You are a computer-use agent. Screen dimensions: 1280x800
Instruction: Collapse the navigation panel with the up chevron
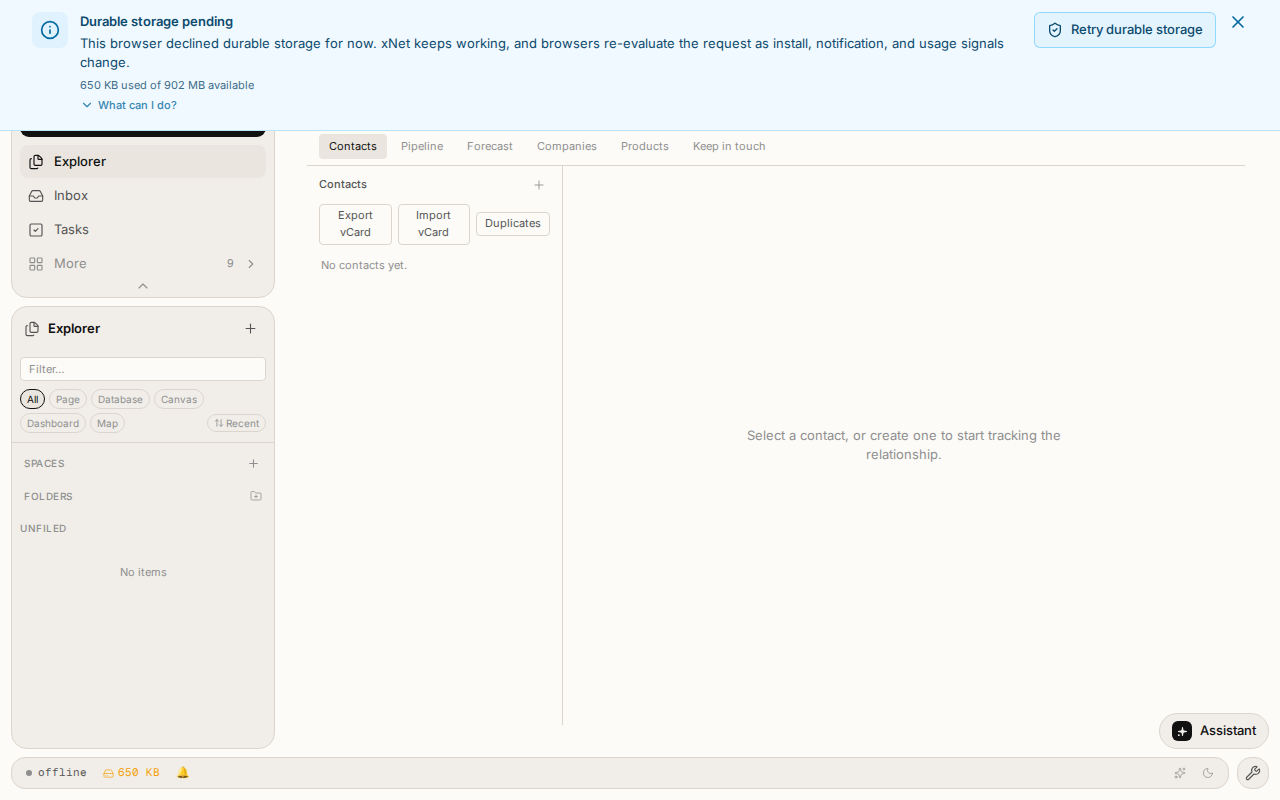pos(143,286)
